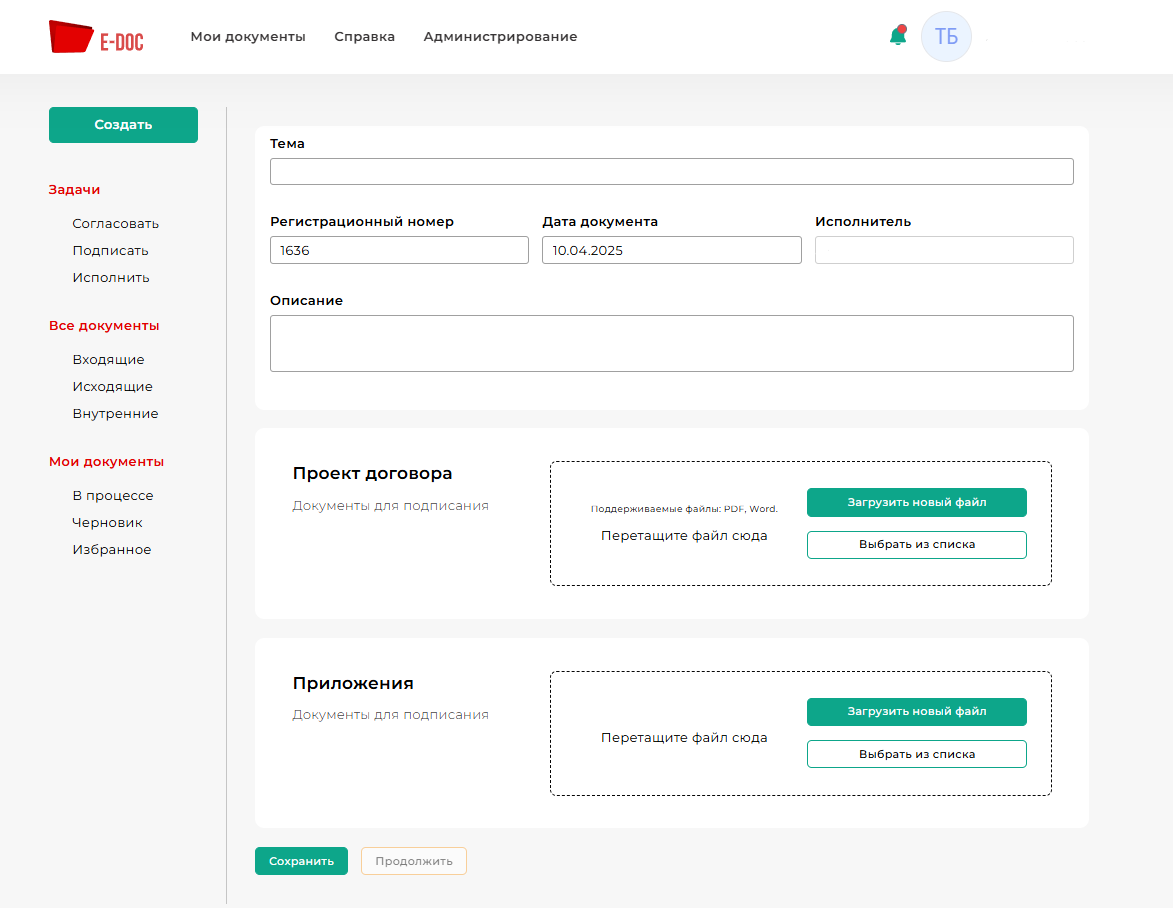Open the Черновик folder
This screenshot has height=908, width=1173.
[107, 523]
